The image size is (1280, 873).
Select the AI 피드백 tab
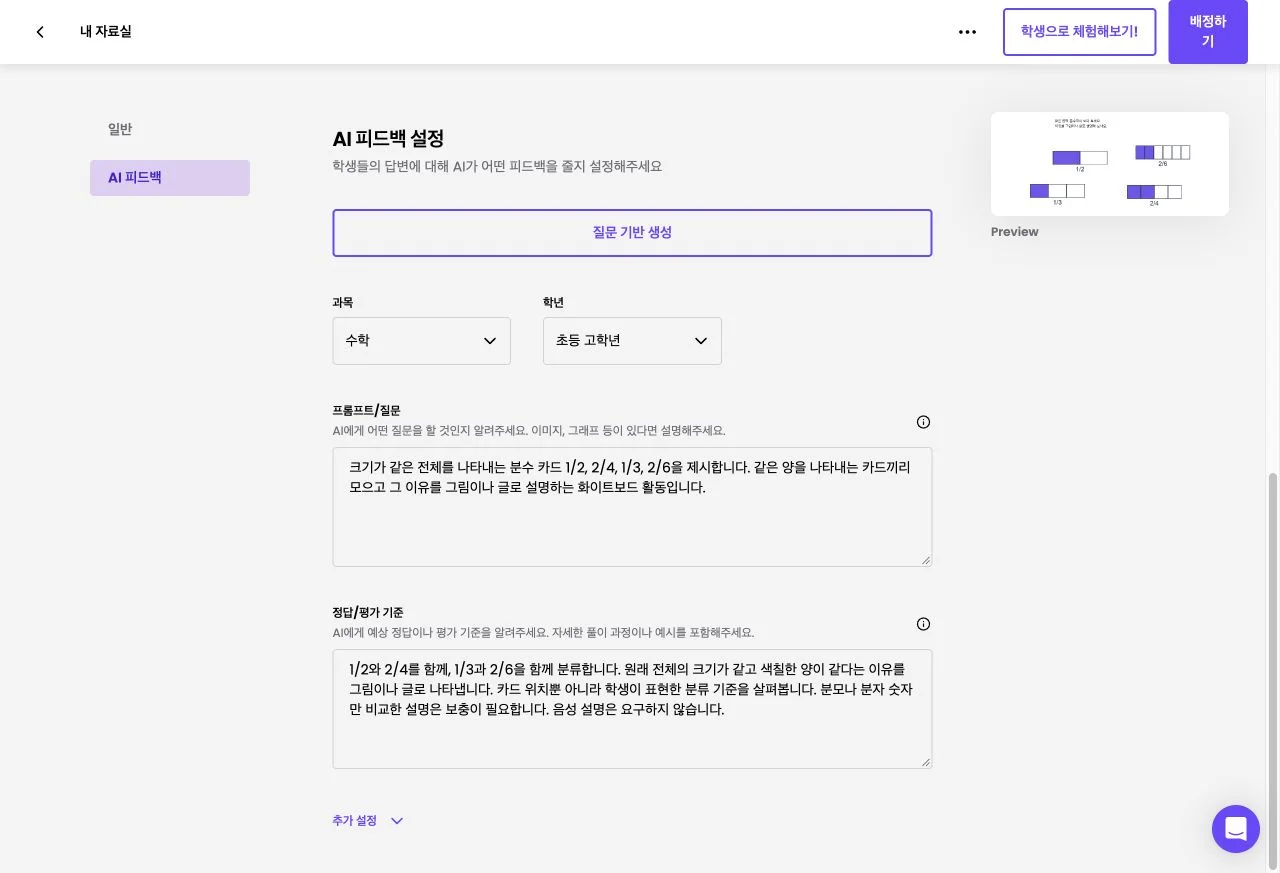pos(170,178)
